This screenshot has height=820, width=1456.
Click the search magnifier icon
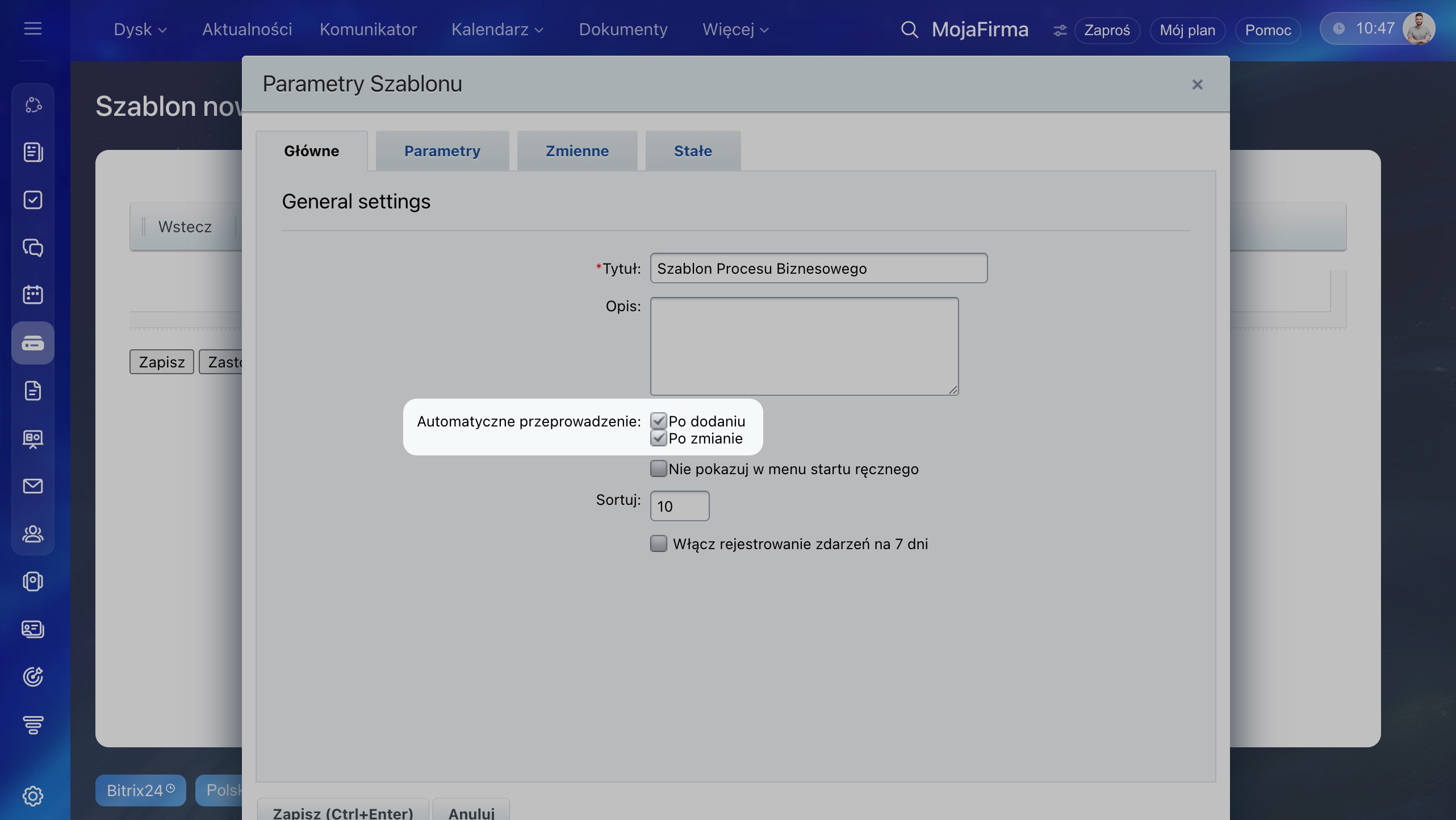909,30
